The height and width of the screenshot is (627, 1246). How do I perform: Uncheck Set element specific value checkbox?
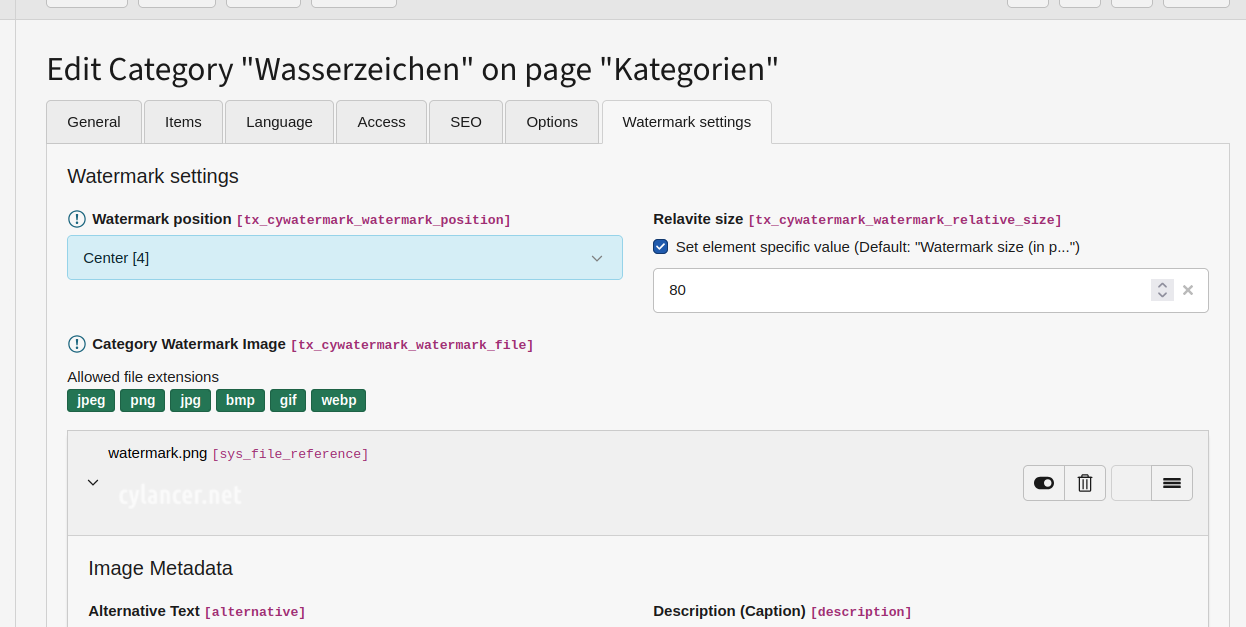(661, 247)
